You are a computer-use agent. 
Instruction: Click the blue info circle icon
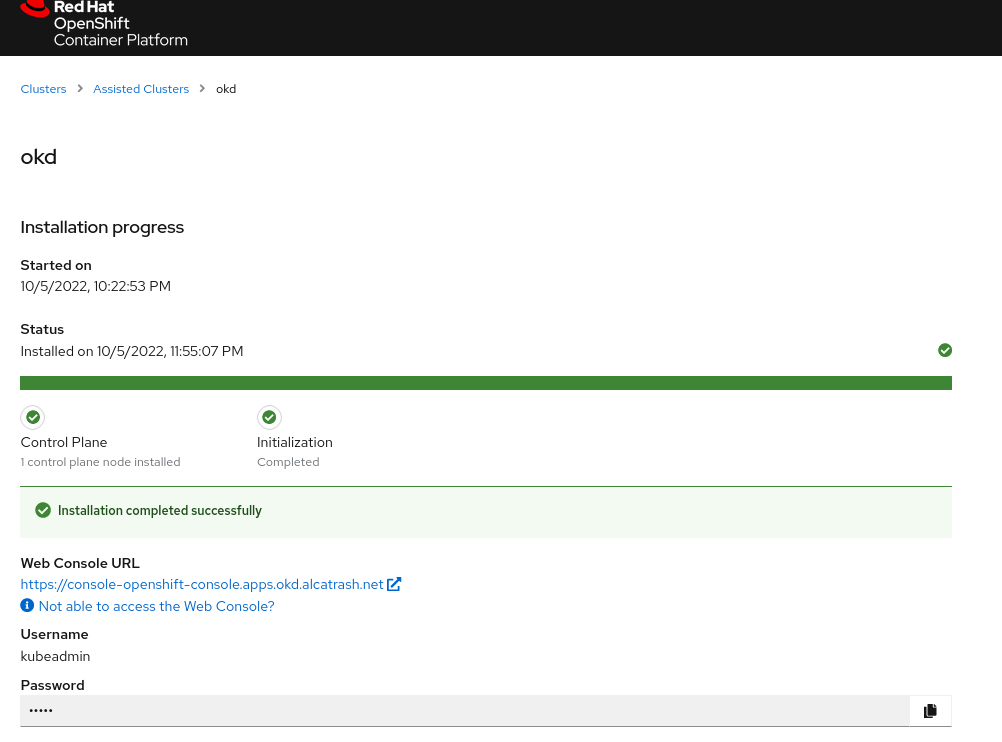click(27, 606)
